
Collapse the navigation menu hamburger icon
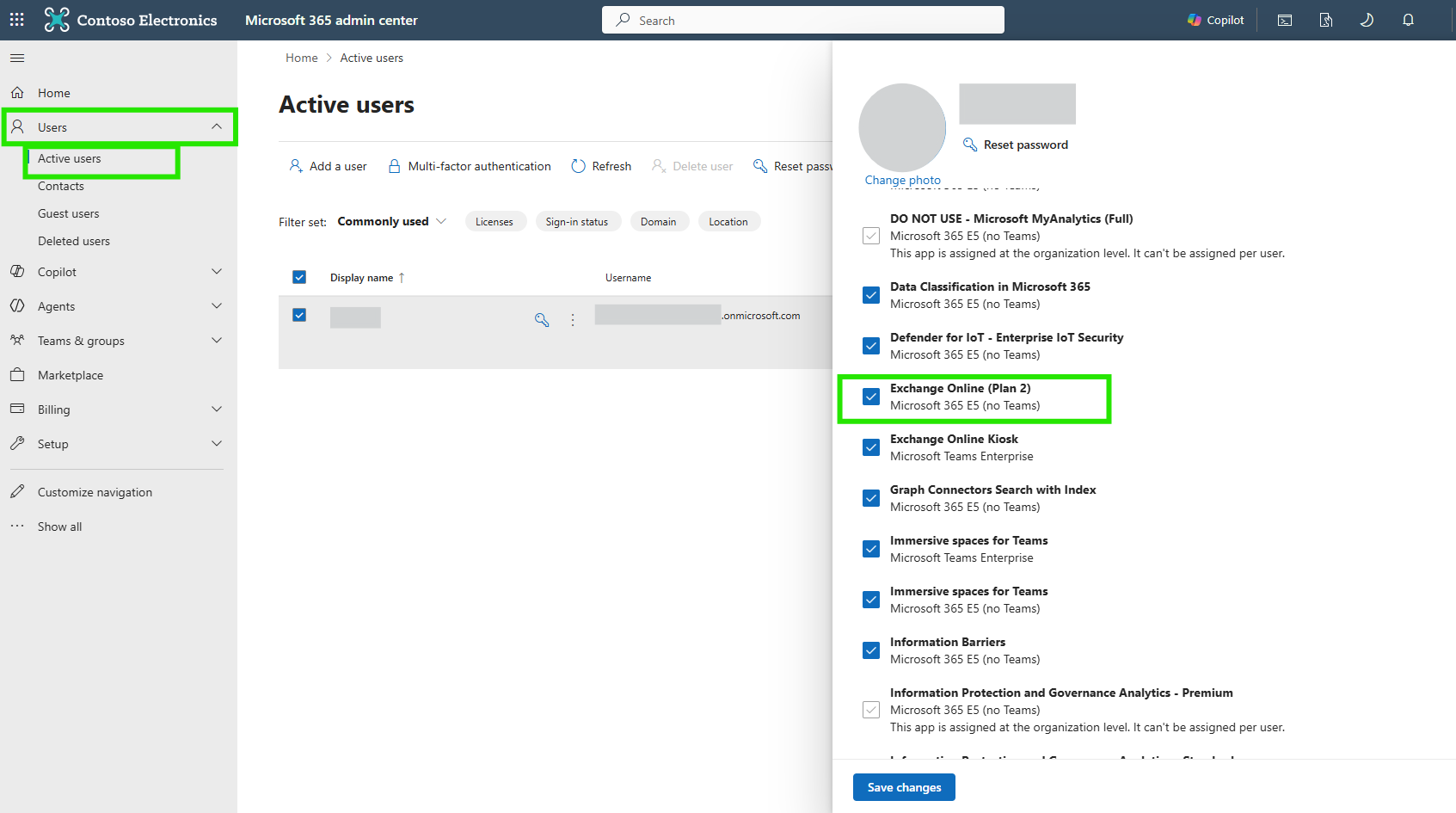tap(17, 58)
